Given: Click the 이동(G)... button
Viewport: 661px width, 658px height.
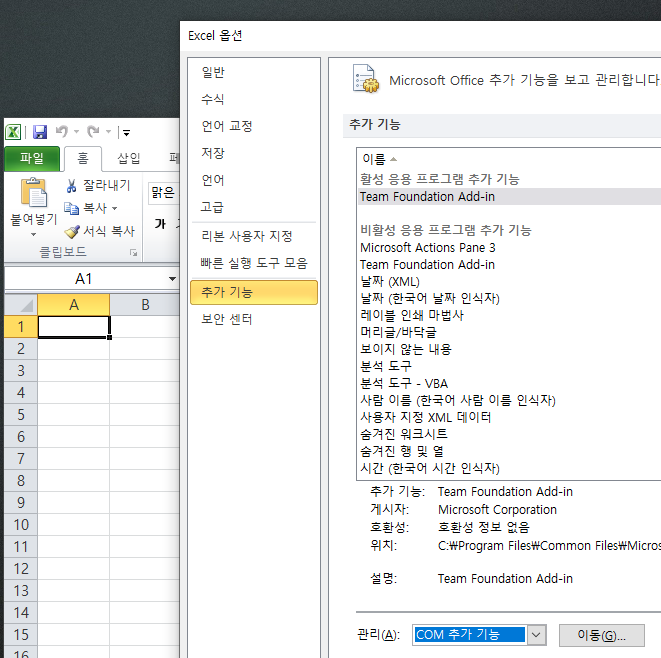Looking at the screenshot, I should click(x=602, y=635).
